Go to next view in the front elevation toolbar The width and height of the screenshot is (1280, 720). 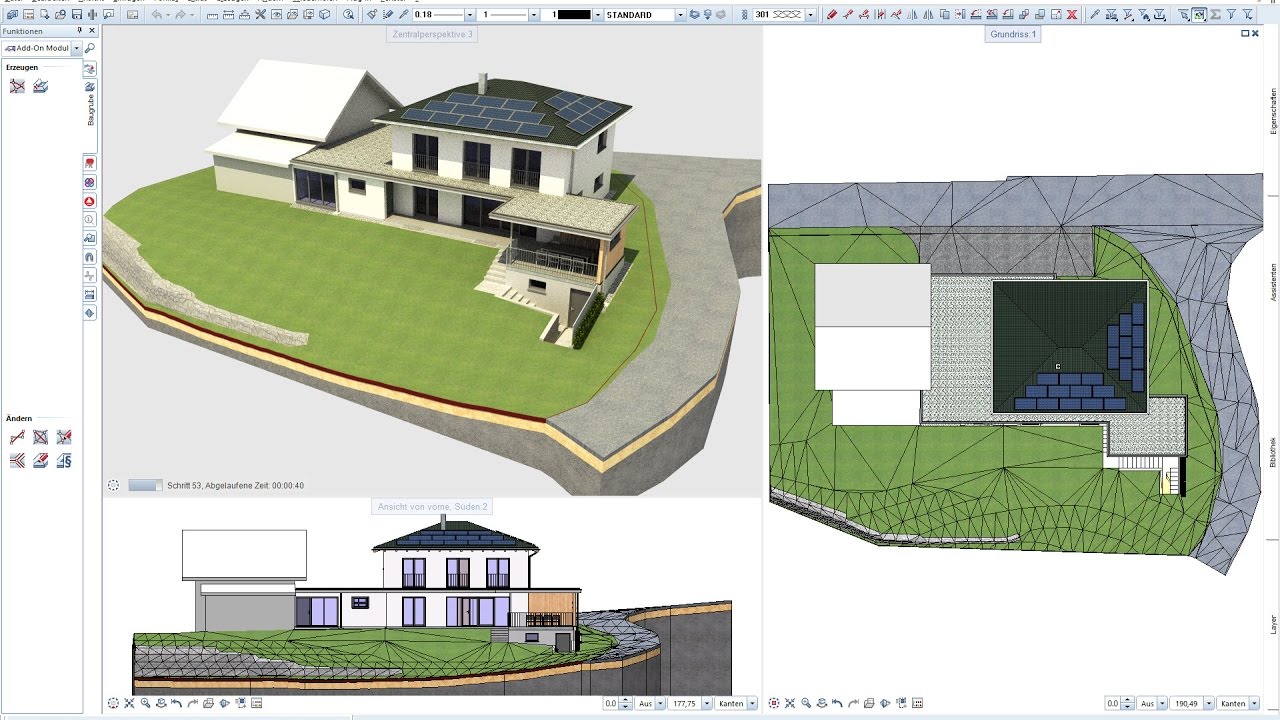point(193,703)
